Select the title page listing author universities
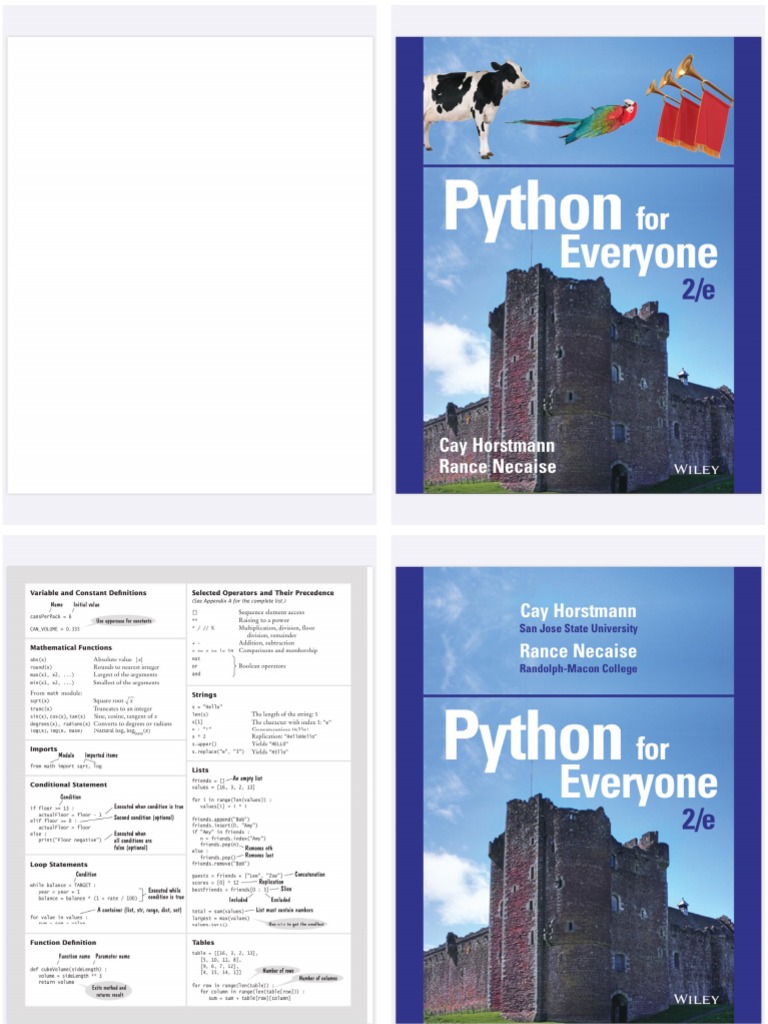The image size is (768, 1024). click(x=578, y=794)
